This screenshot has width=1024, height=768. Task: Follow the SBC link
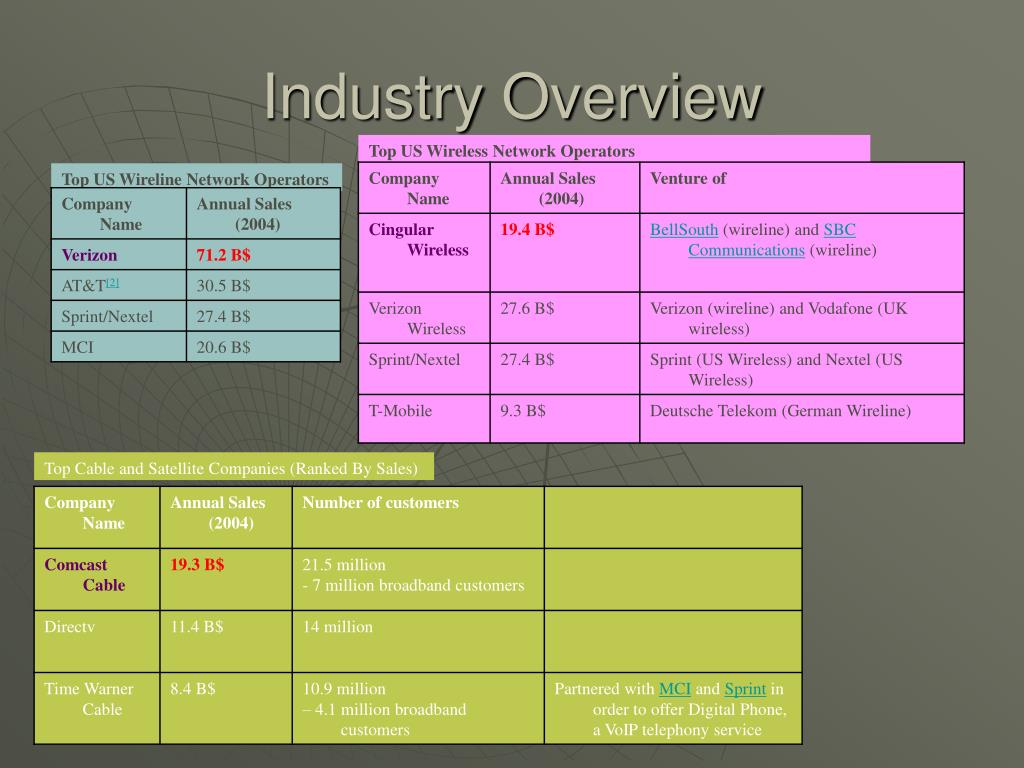(x=839, y=230)
